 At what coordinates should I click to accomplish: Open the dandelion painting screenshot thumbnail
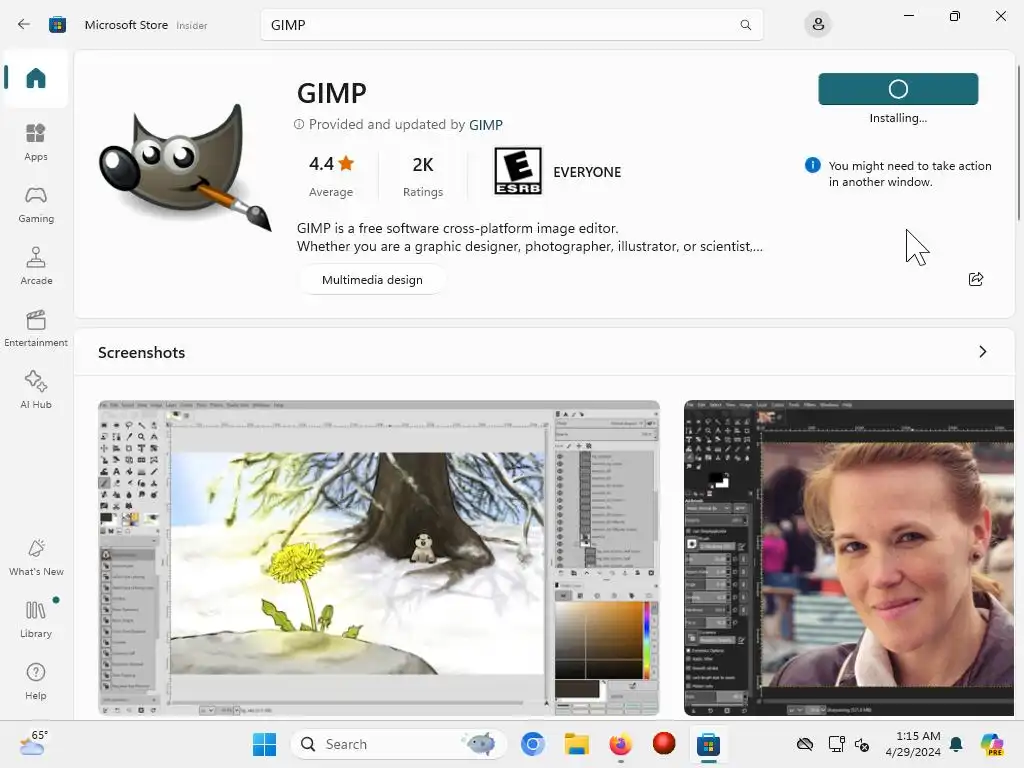point(379,558)
